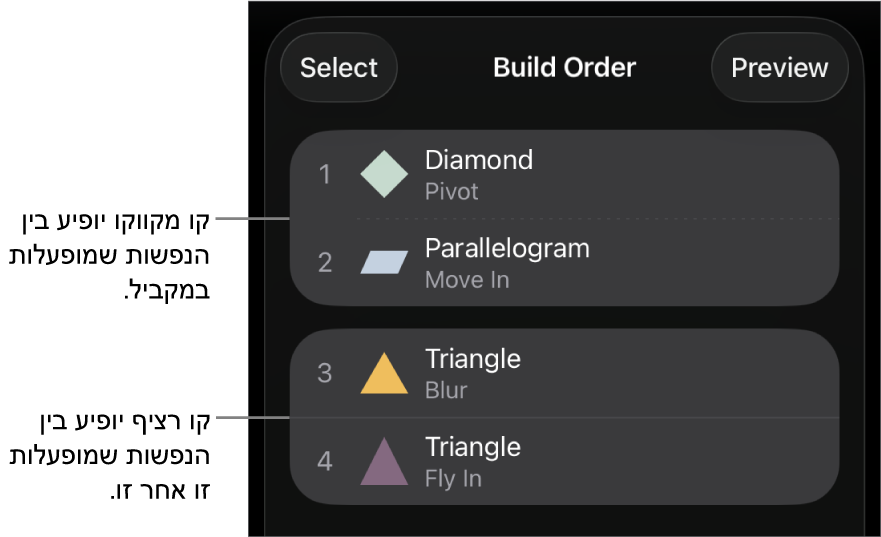Viewport: 881px width, 537px height.
Task: Click the yellow Triangle shape icon
Action: [x=384, y=374]
